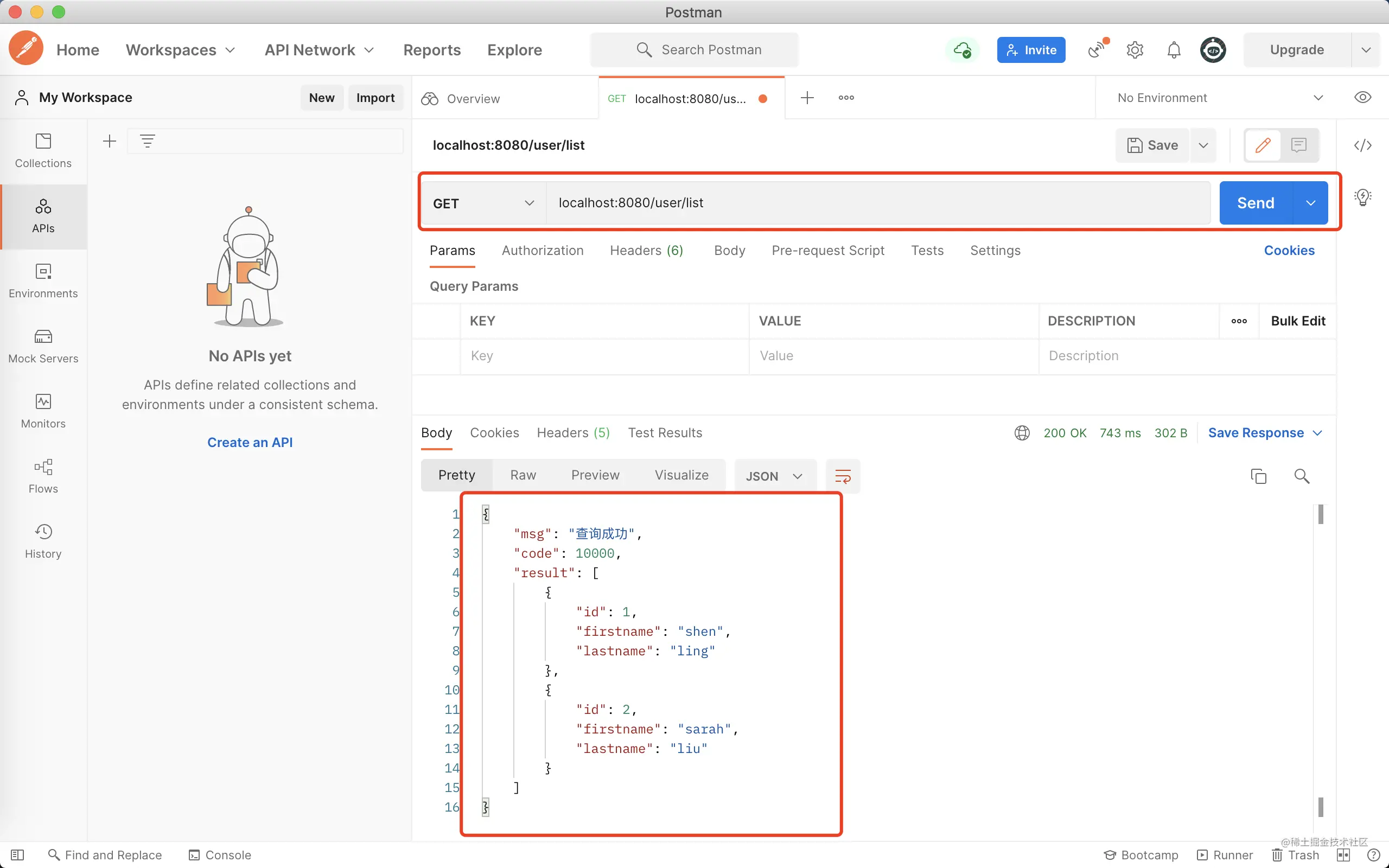Switch to the Authorization tab
Viewport: 1389px width, 868px height.
pos(543,250)
